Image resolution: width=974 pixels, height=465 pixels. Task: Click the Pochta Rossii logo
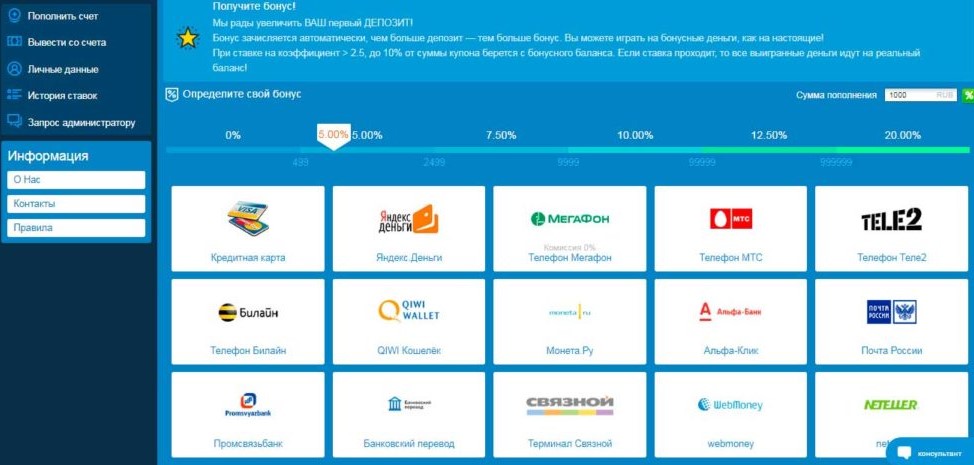891,312
